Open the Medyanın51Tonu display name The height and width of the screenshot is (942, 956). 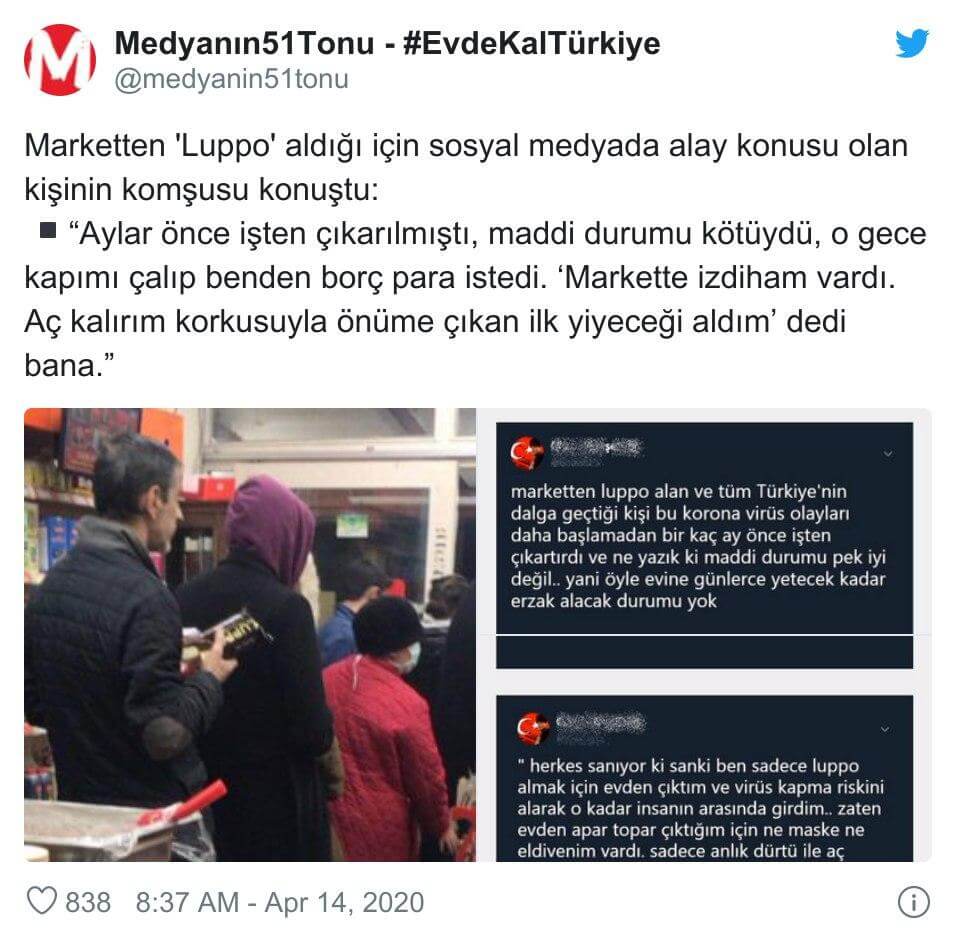pyautogui.click(x=244, y=43)
